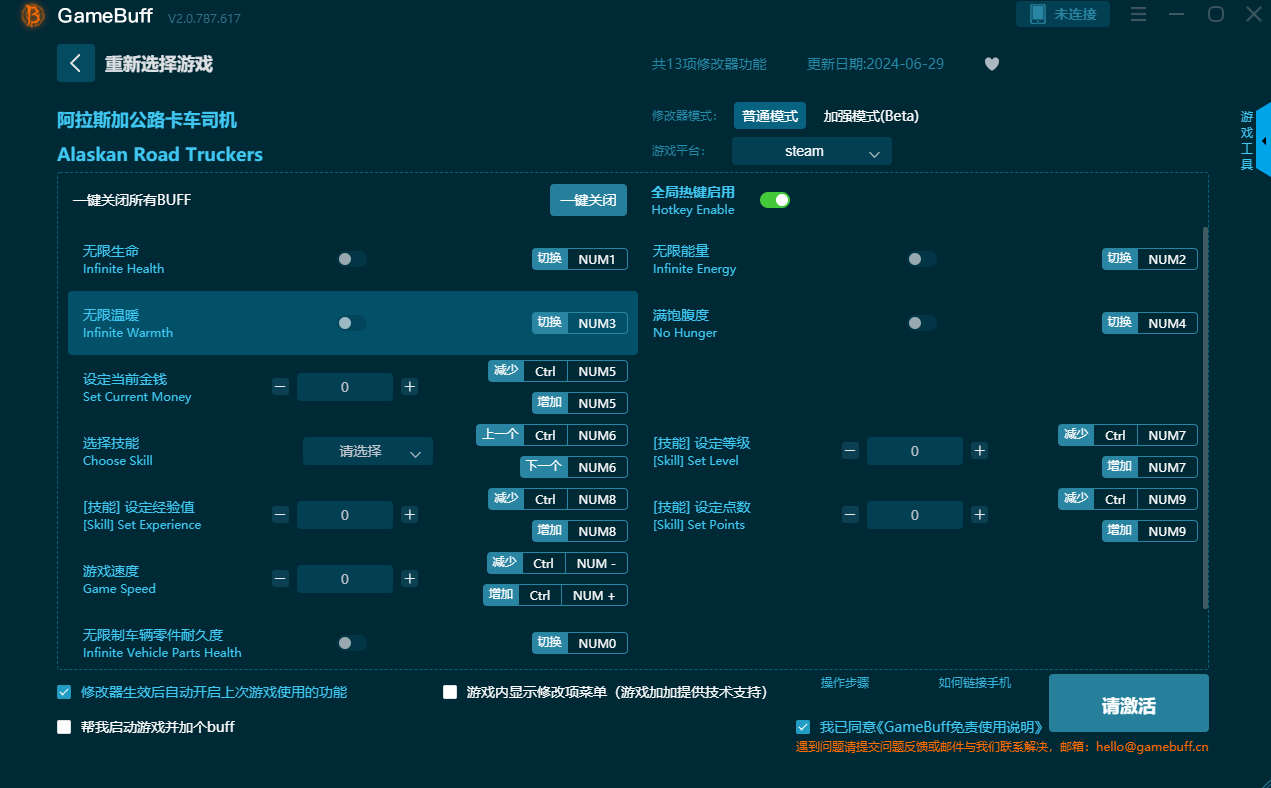Viewport: 1271px width, 788px height.
Task: Click the heart favorite icon
Action: [x=991, y=64]
